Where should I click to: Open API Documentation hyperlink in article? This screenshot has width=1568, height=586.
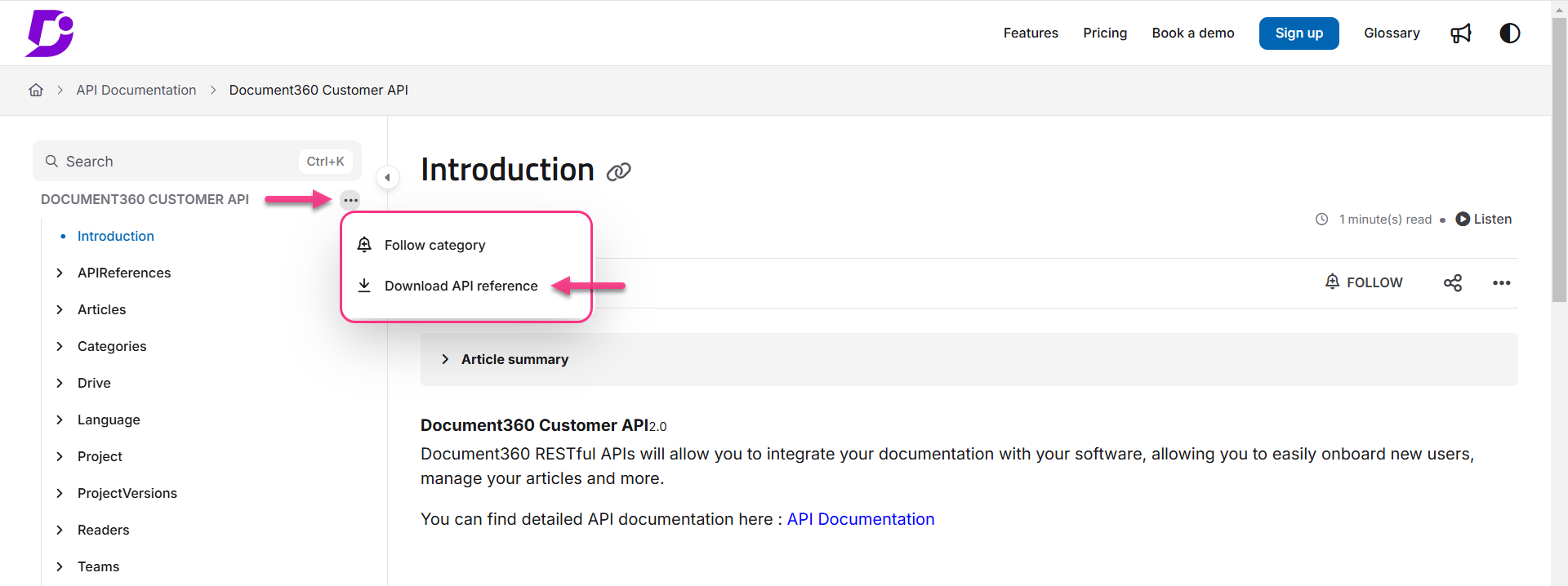click(860, 519)
